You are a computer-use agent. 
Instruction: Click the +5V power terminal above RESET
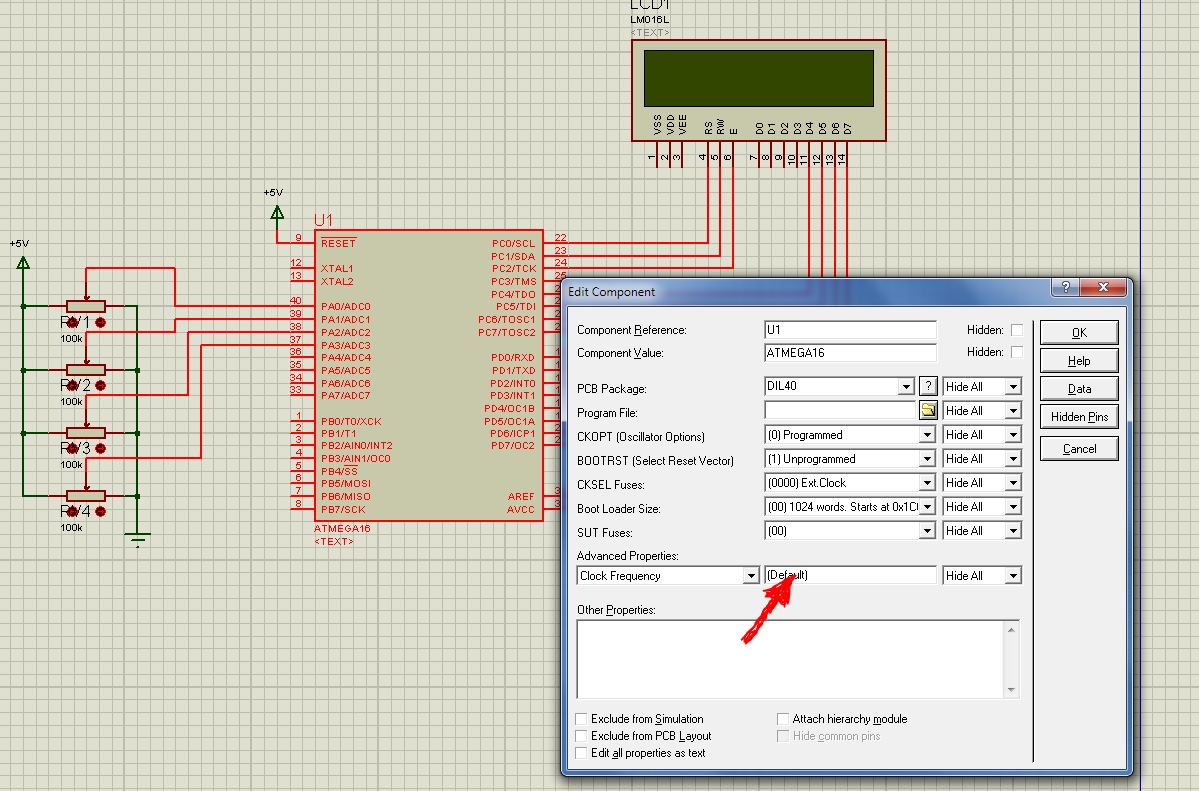point(277,211)
